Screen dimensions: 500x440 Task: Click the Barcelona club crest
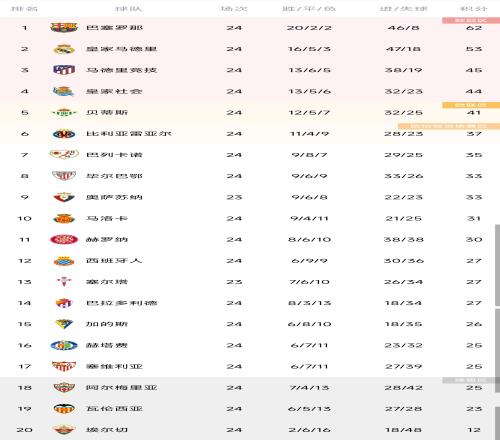(64, 27)
